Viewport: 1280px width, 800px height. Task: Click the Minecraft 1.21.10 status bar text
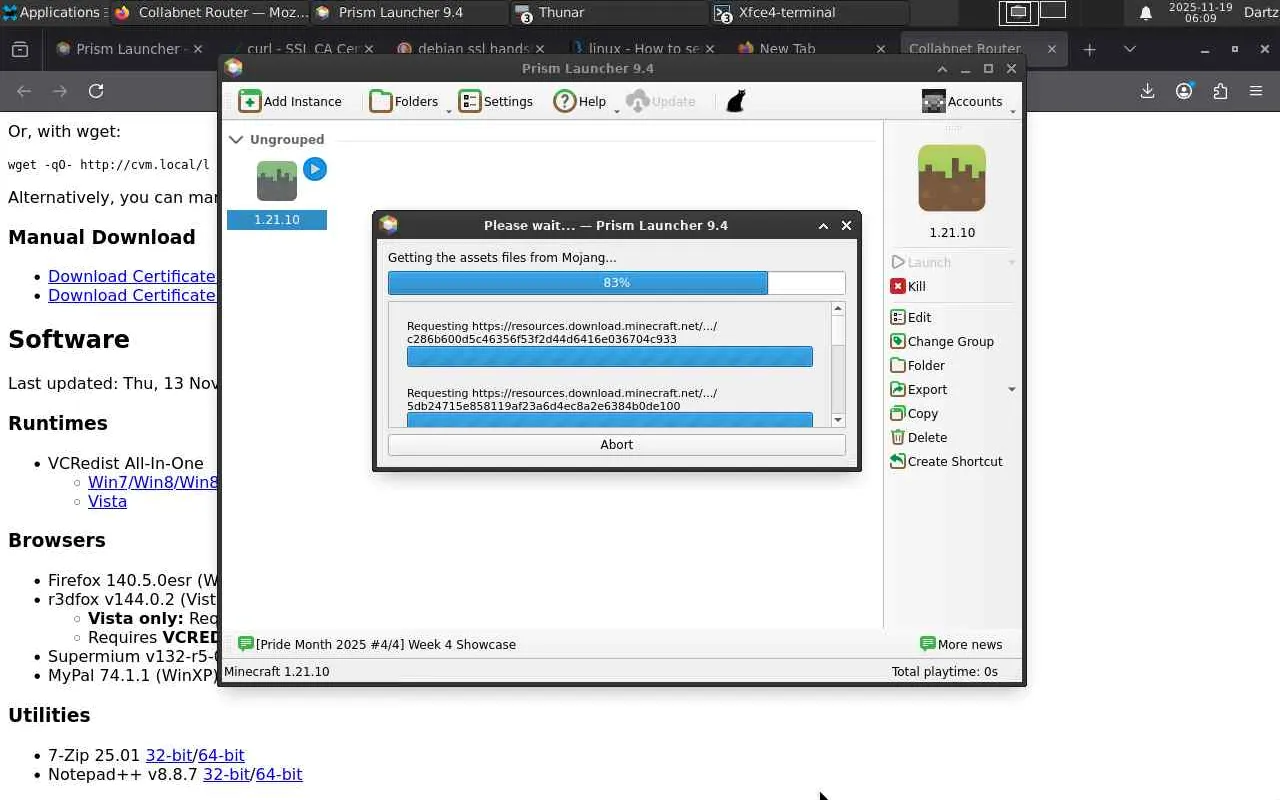coord(277,671)
